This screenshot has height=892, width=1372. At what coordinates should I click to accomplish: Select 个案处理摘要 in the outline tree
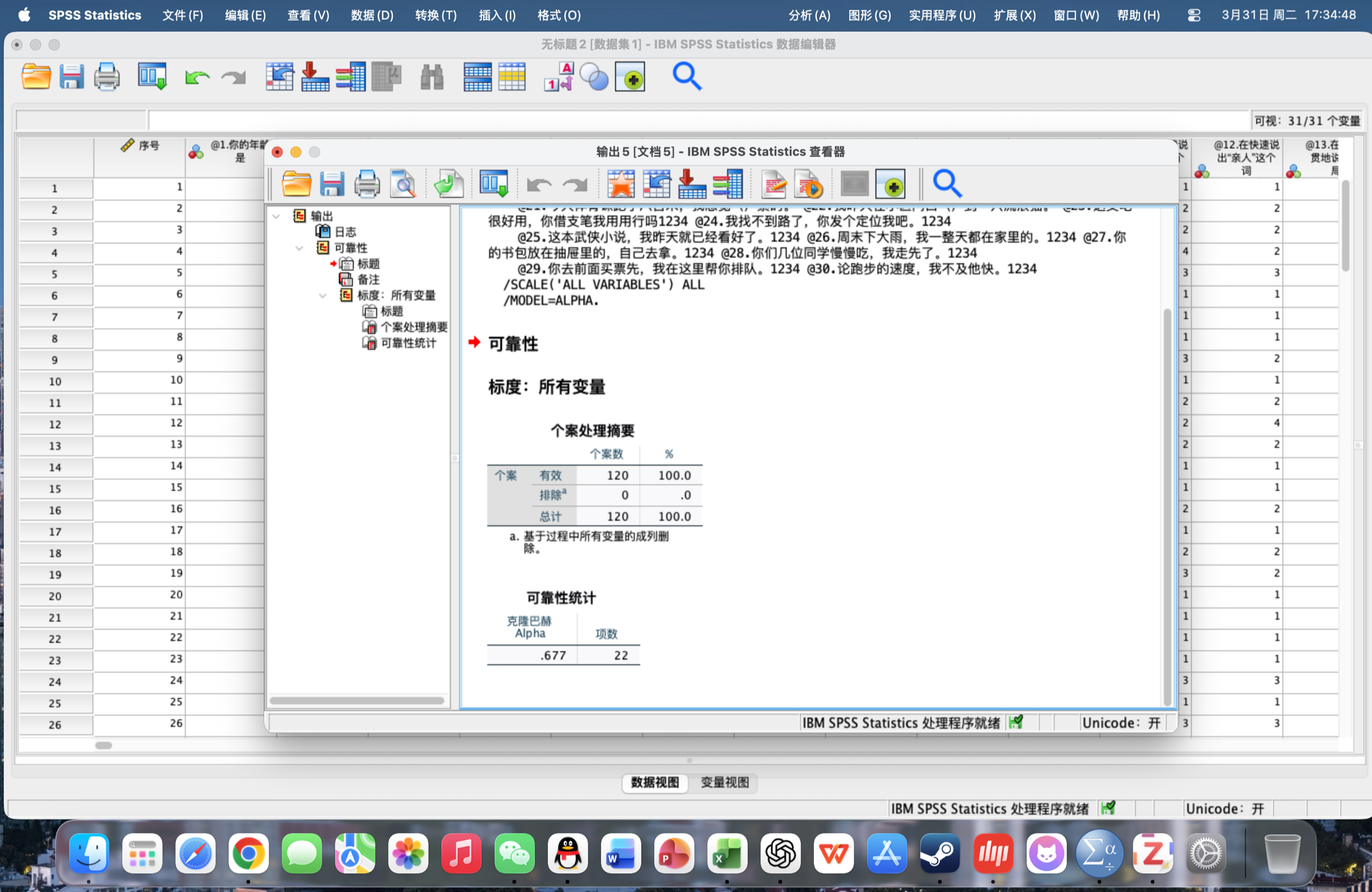click(x=414, y=327)
